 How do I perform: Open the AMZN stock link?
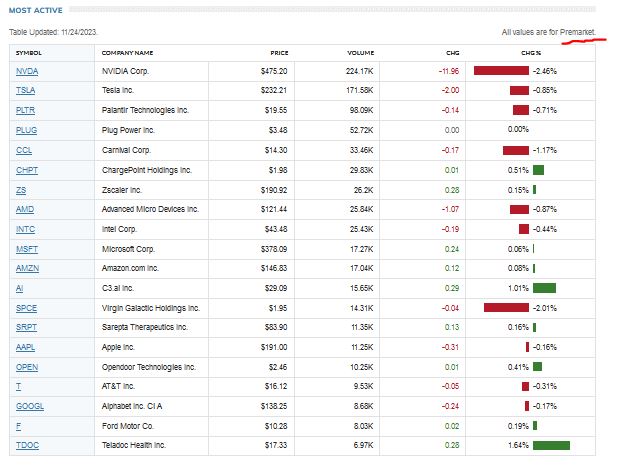coord(27,268)
